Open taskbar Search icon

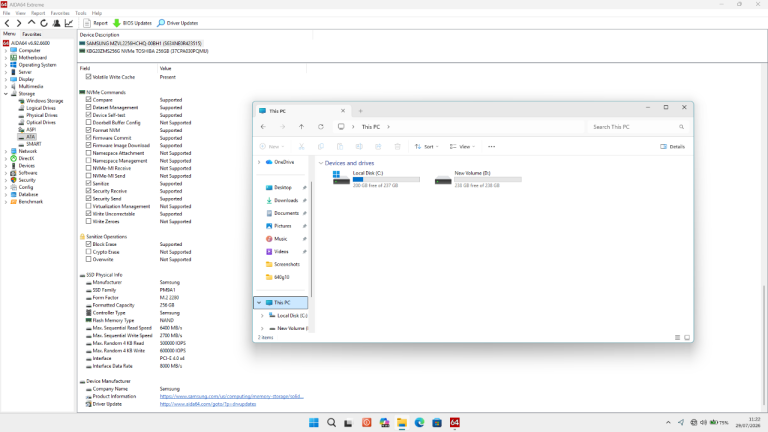[x=332, y=423]
